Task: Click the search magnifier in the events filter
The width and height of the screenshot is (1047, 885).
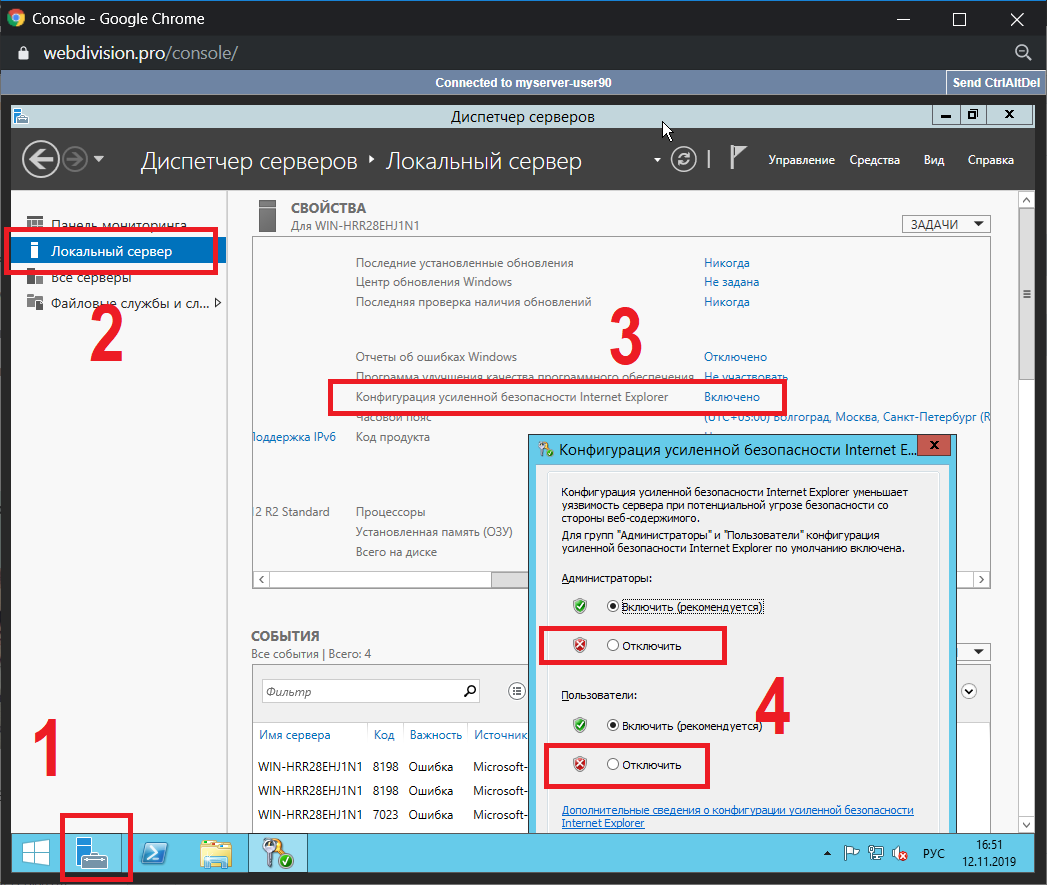Action: [x=471, y=691]
